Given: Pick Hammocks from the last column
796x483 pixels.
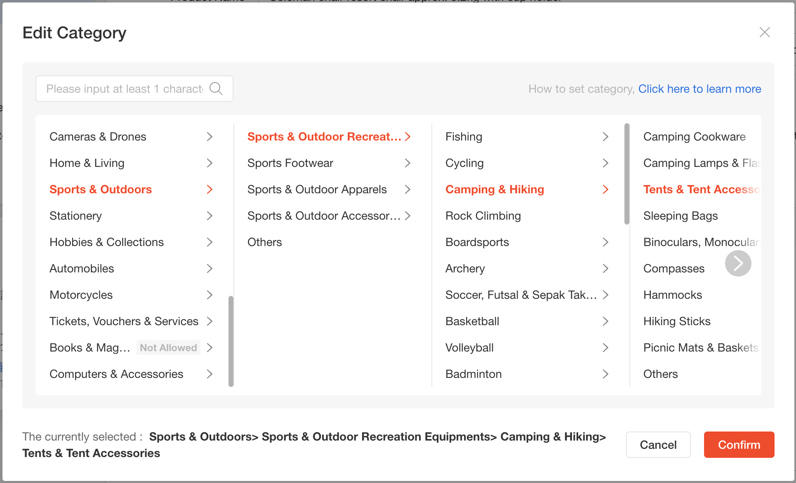Looking at the screenshot, I should [672, 295].
